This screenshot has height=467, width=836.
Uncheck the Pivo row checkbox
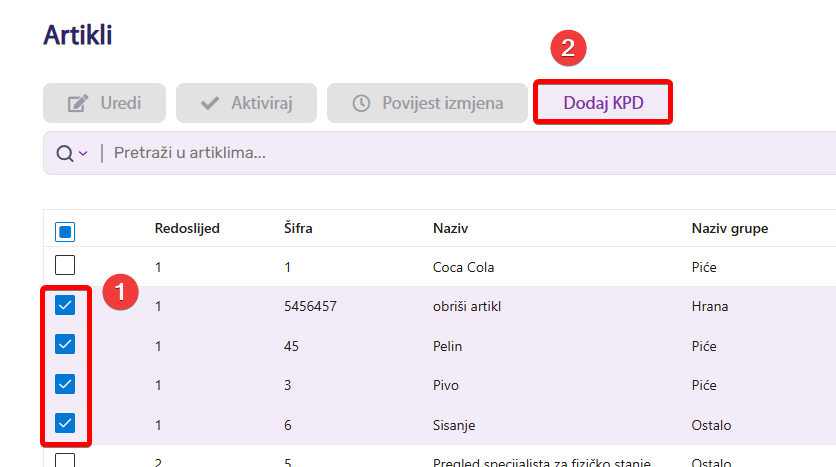[65, 383]
